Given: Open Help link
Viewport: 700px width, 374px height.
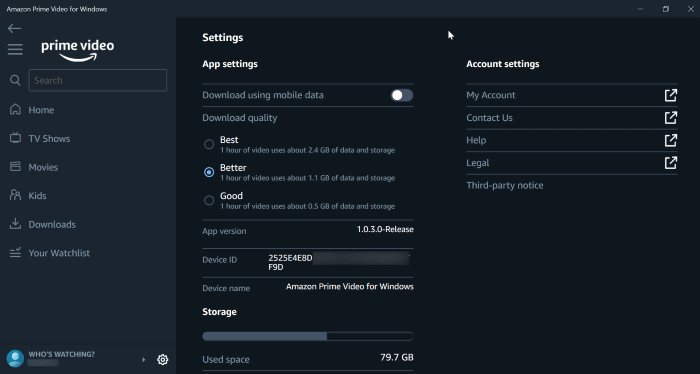Looking at the screenshot, I should pyautogui.click(x=476, y=140).
